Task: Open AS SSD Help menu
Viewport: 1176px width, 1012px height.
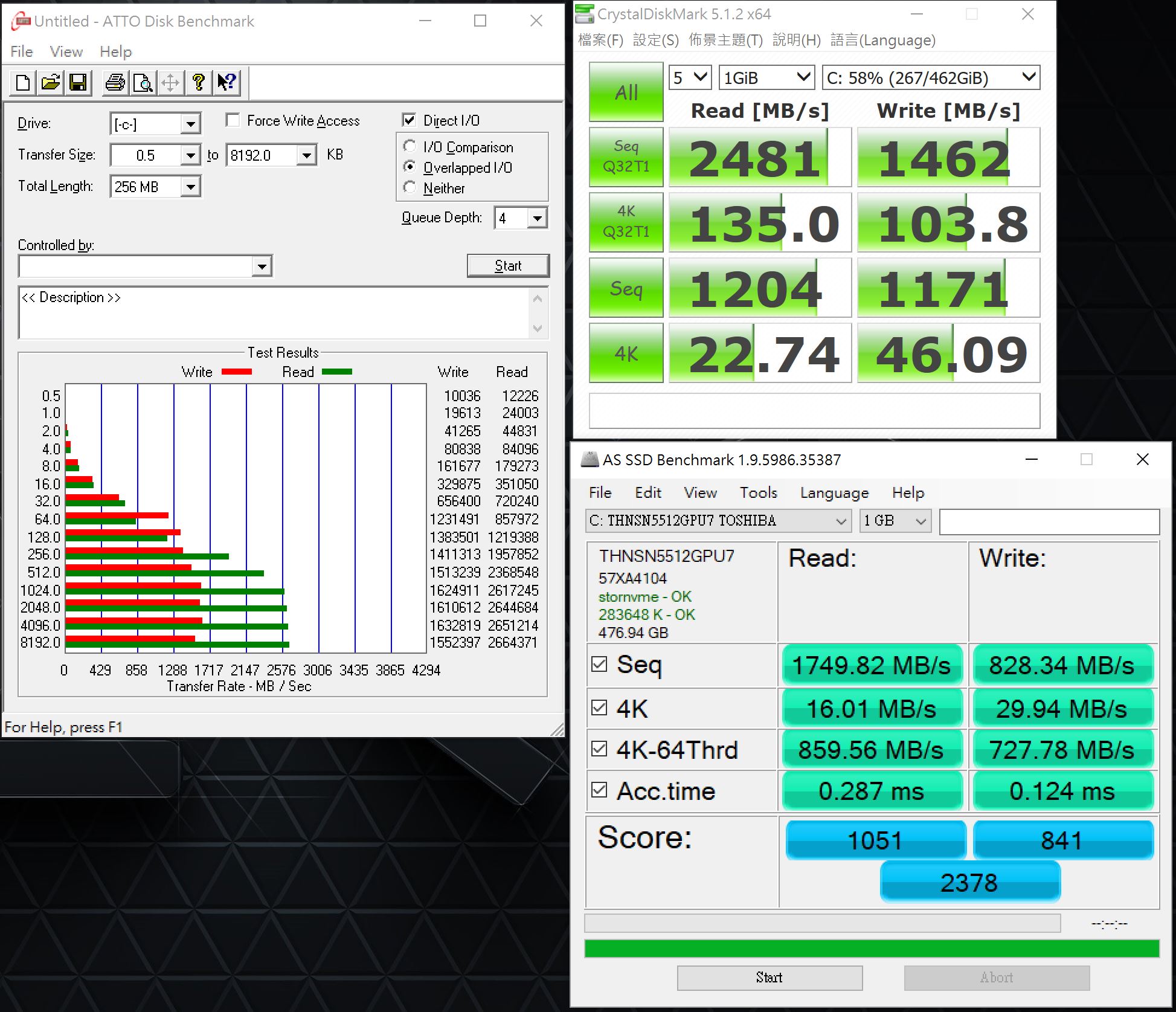Action: pyautogui.click(x=908, y=493)
